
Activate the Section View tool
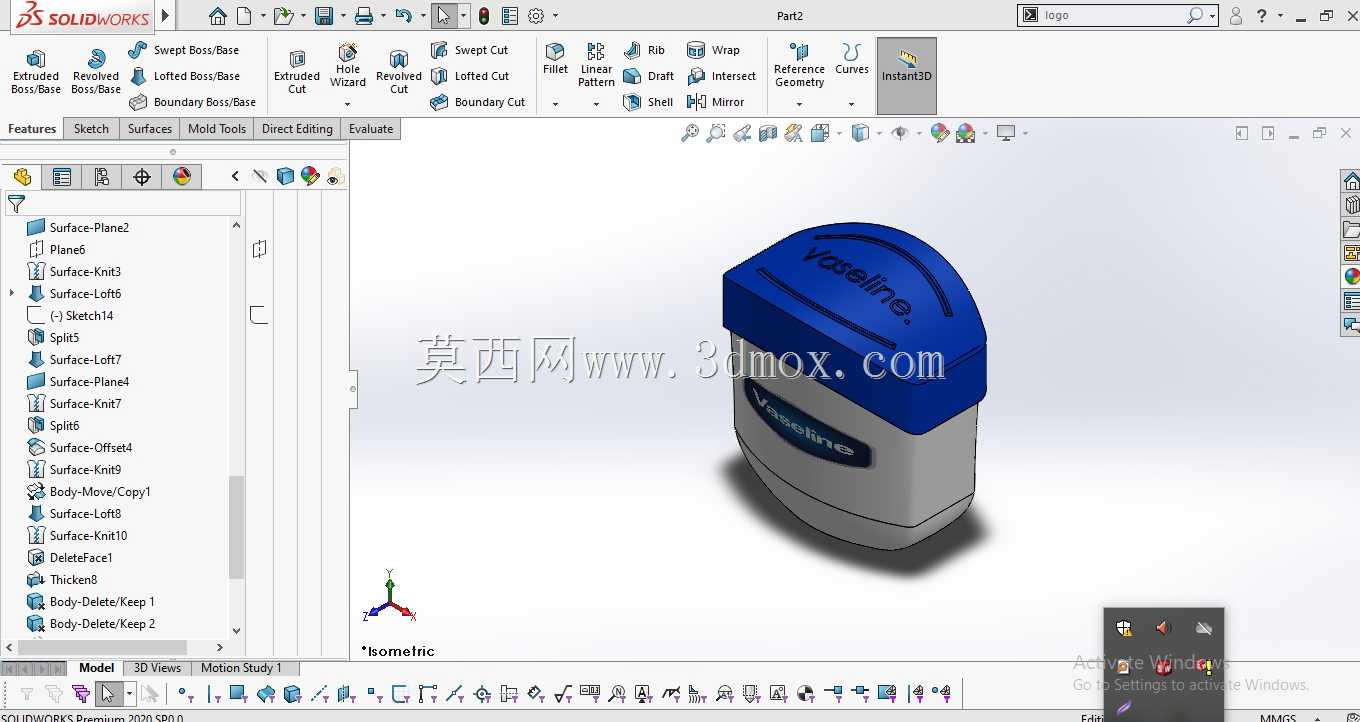coord(768,133)
